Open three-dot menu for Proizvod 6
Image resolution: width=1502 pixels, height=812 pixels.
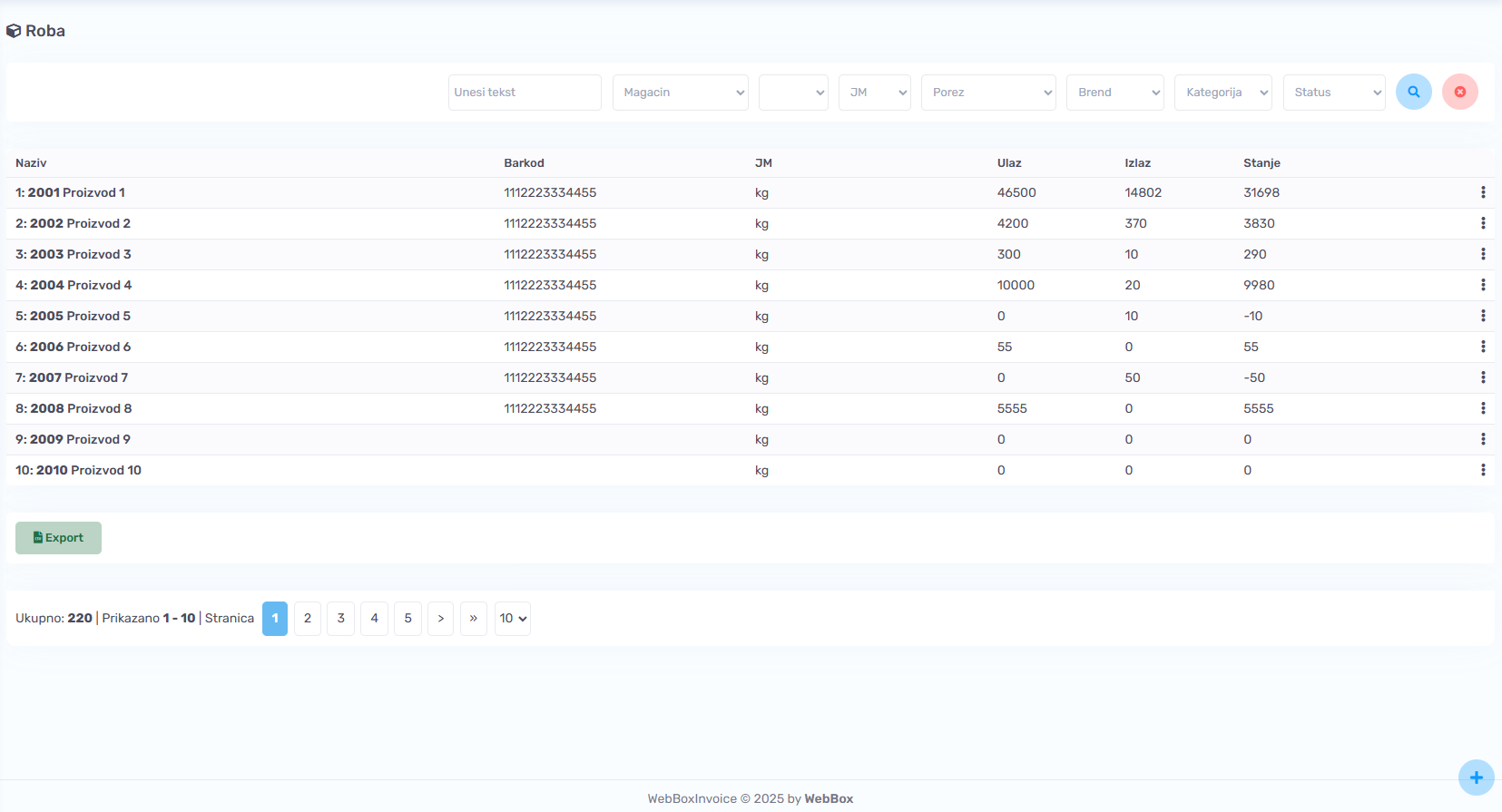pos(1483,347)
